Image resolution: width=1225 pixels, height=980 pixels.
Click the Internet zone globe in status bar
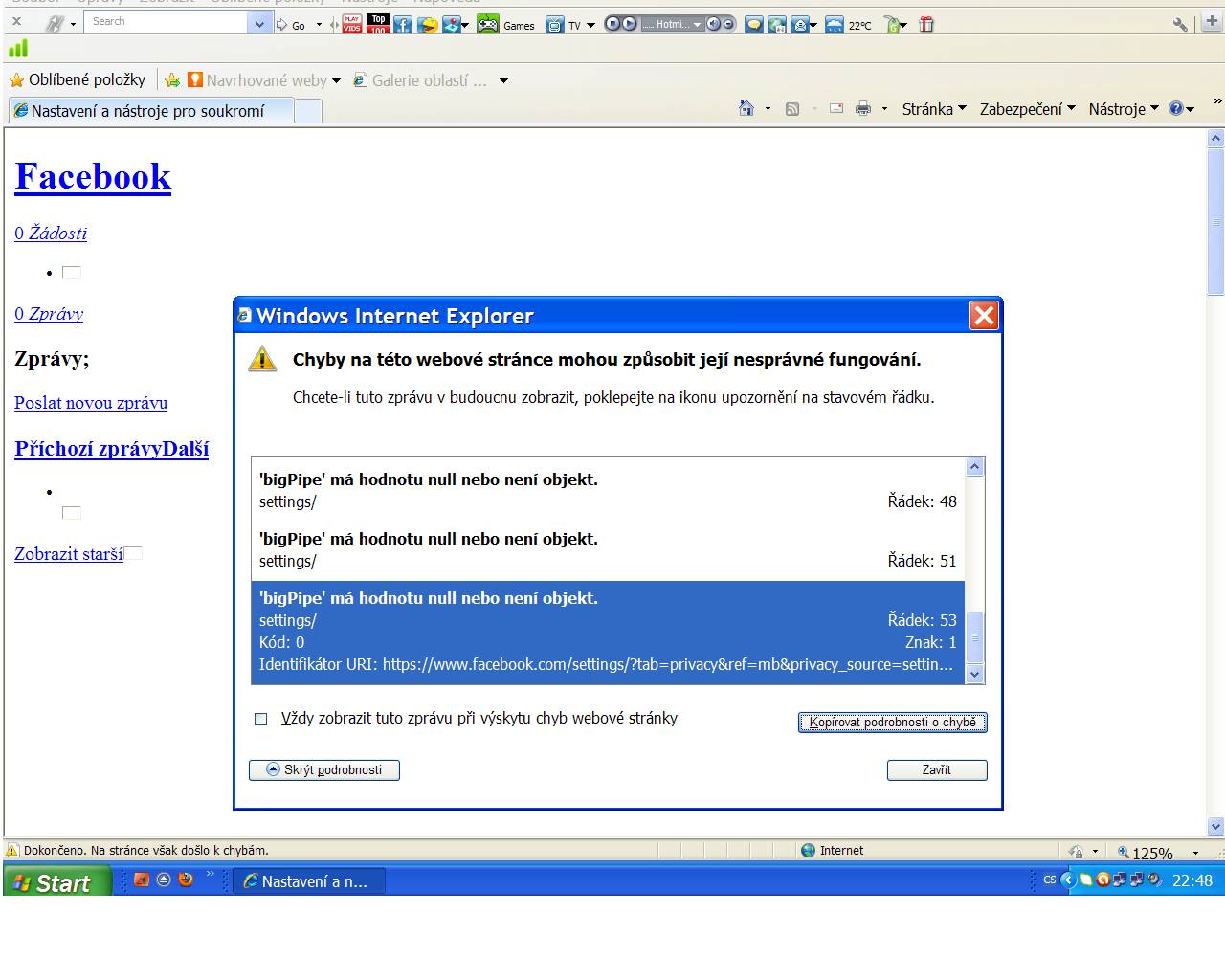tap(809, 850)
